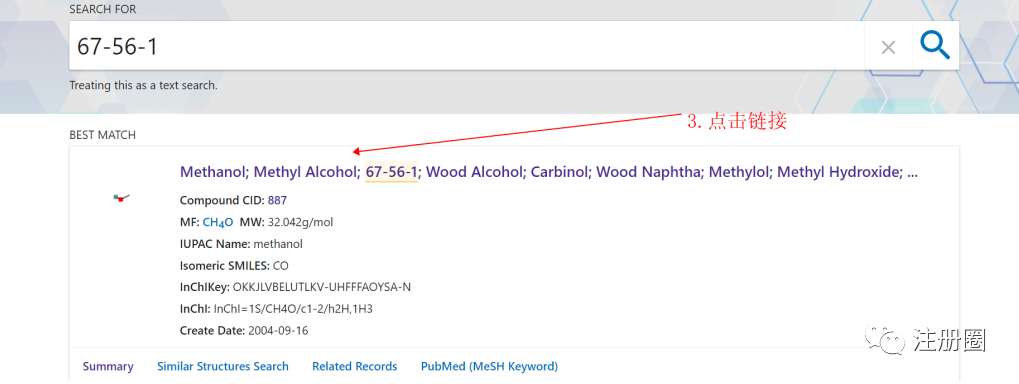1019x384 pixels.
Task: Open the Compound CID 887 link
Action: pos(277,200)
